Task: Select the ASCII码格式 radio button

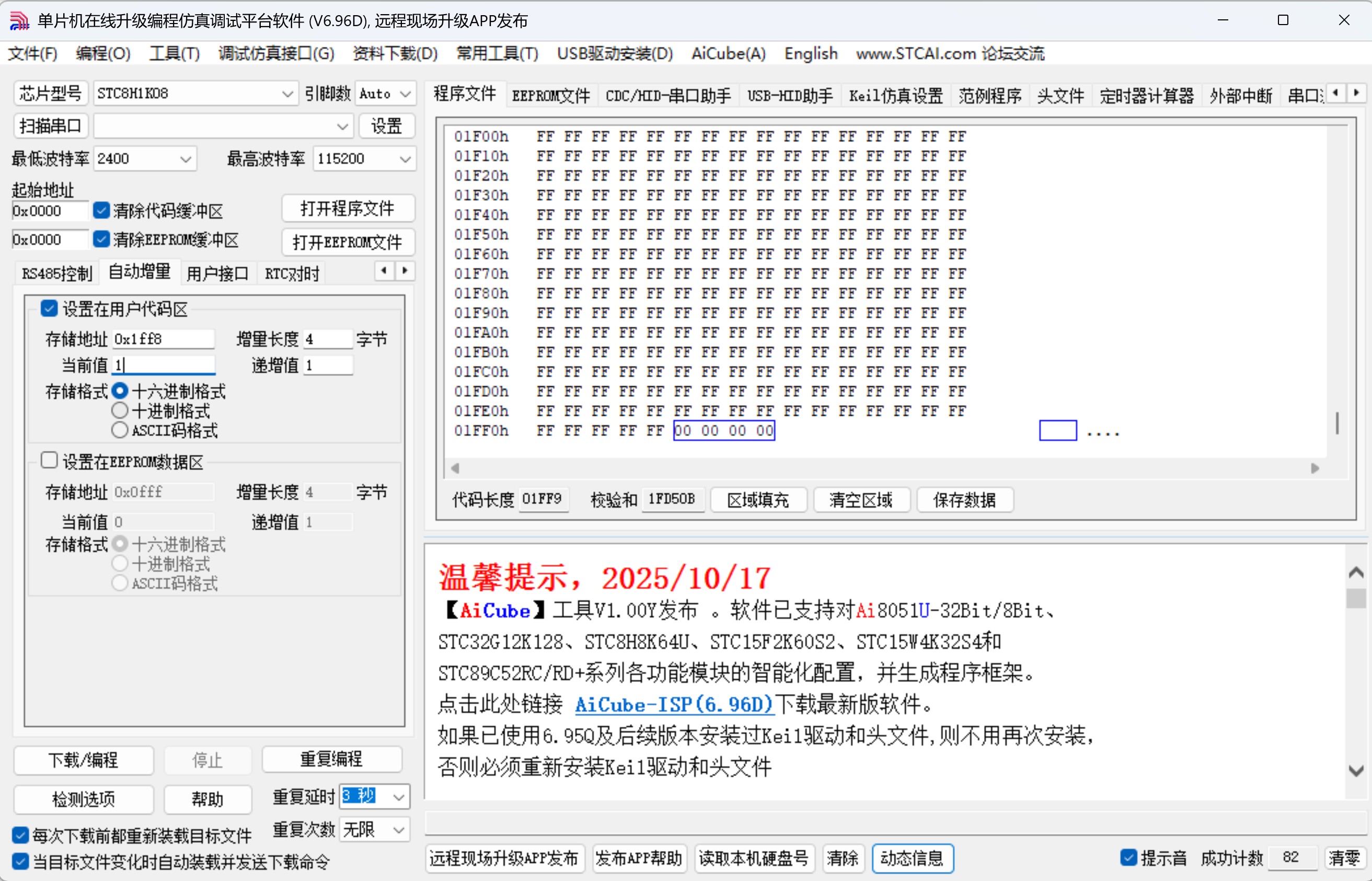Action: pyautogui.click(x=120, y=430)
